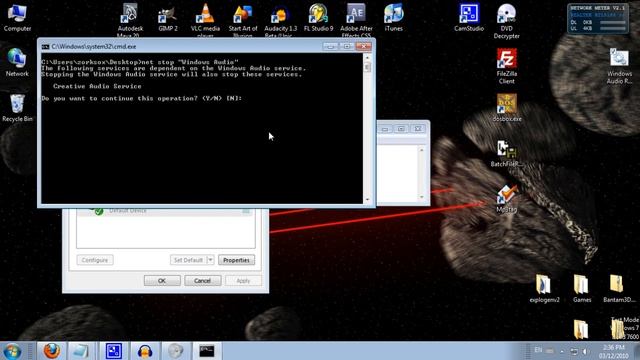Screen dimensions: 640x360
Task: Launch GIMP 2 desktop shortcut
Action: (168, 18)
